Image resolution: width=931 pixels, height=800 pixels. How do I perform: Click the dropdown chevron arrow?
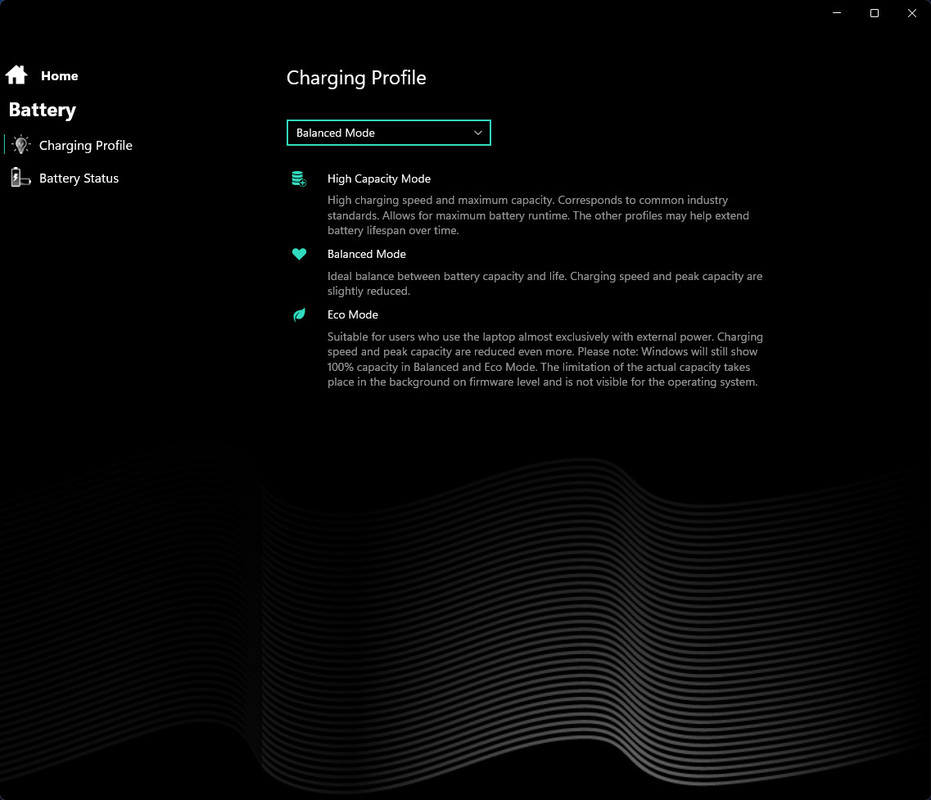coord(478,133)
